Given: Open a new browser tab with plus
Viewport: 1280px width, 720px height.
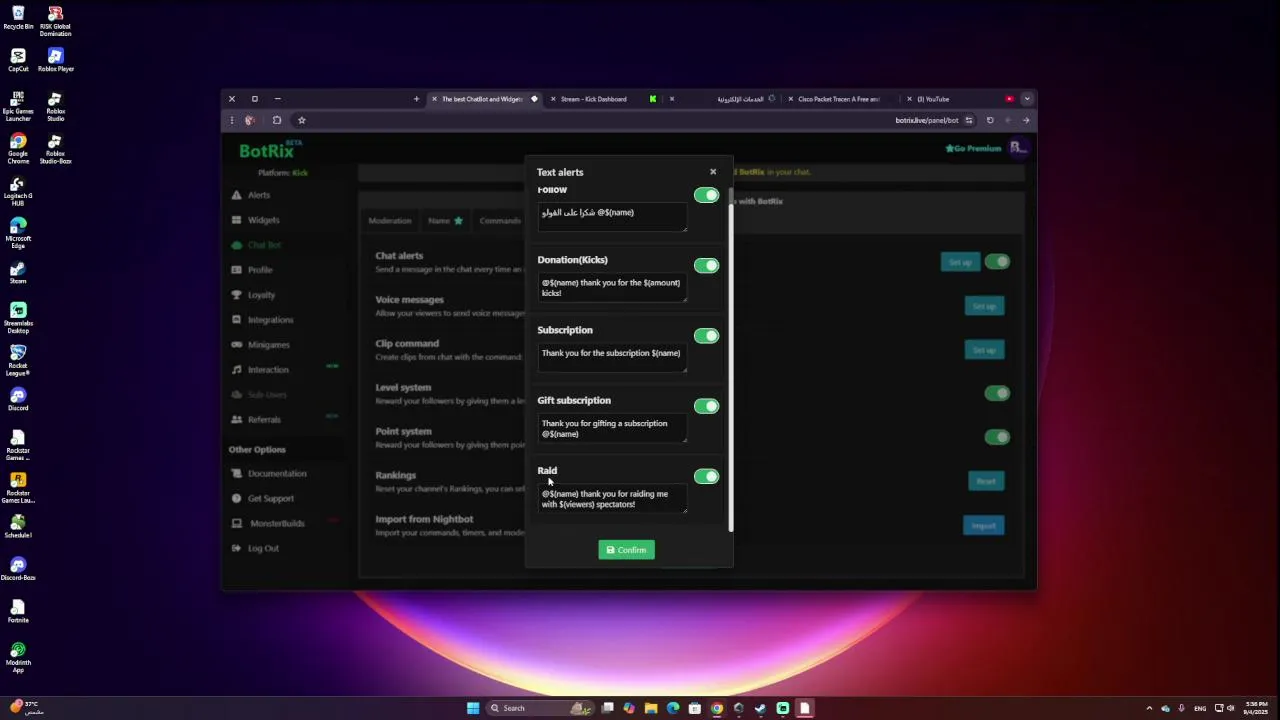Looking at the screenshot, I should [x=416, y=99].
